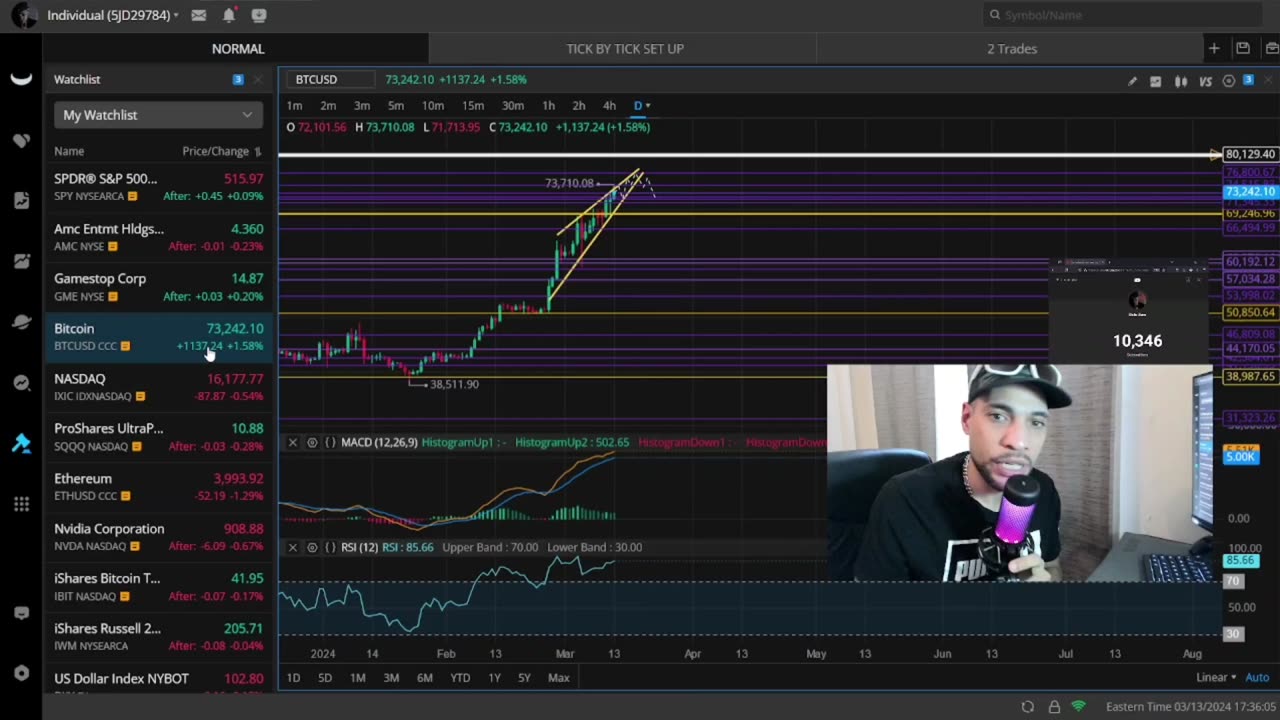The height and width of the screenshot is (720, 1280).
Task: Set chart range to 3M
Action: click(x=391, y=678)
